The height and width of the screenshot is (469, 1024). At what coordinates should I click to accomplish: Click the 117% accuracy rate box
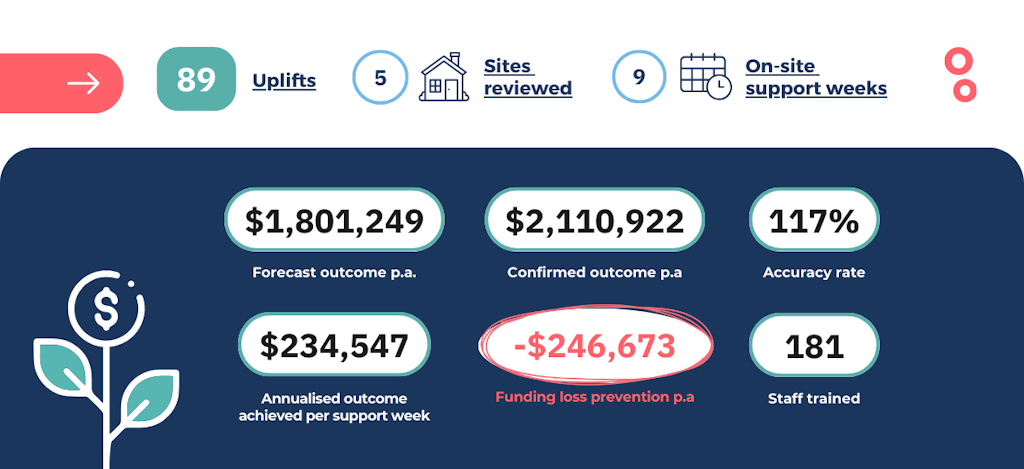(813, 222)
